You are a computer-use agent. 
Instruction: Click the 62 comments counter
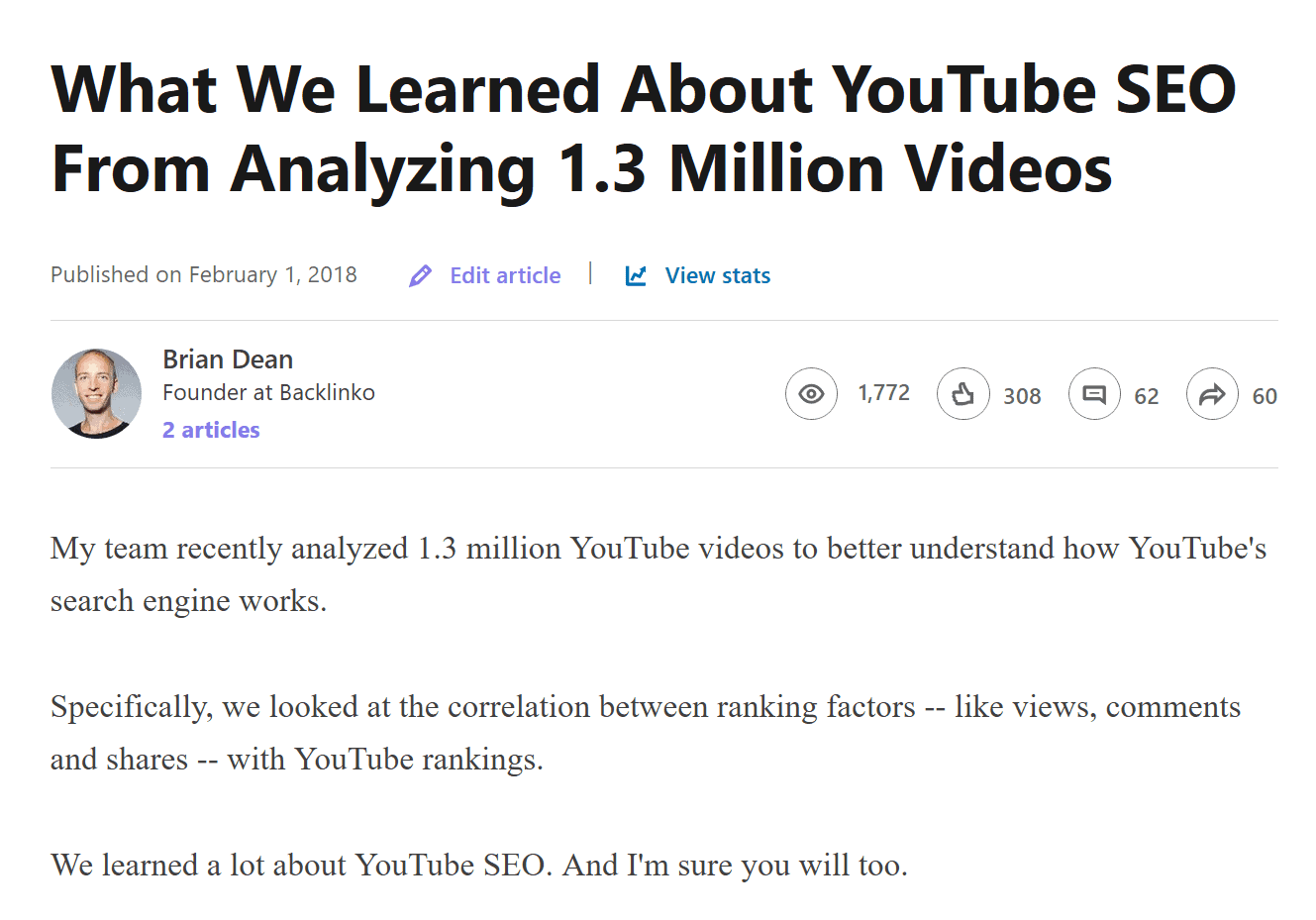pos(1147,395)
